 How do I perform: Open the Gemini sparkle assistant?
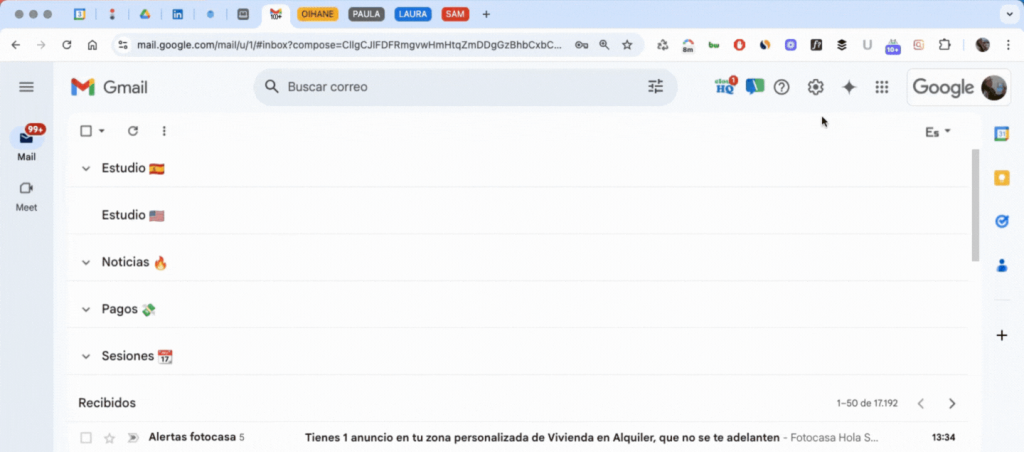click(x=849, y=87)
